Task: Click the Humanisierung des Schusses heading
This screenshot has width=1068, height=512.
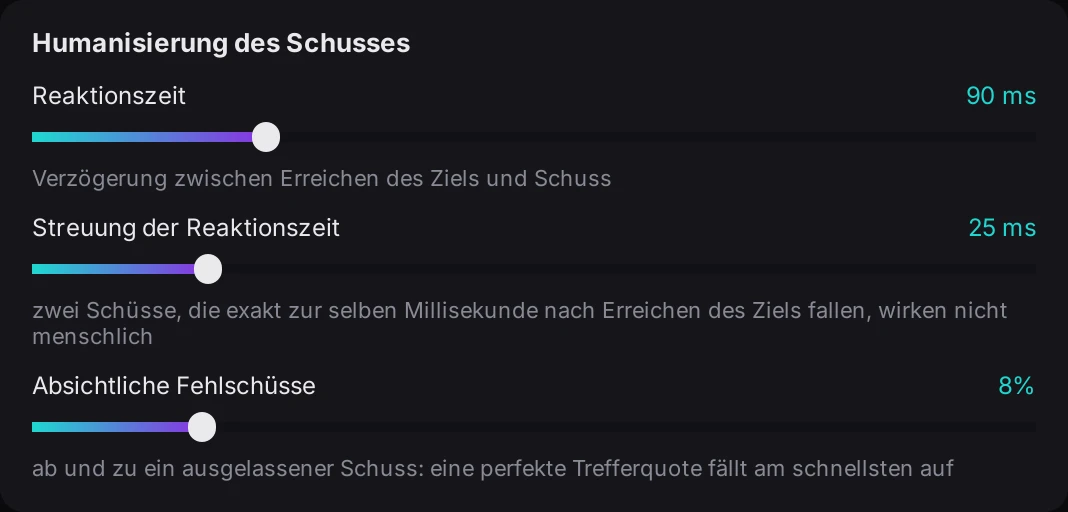Action: 221,44
